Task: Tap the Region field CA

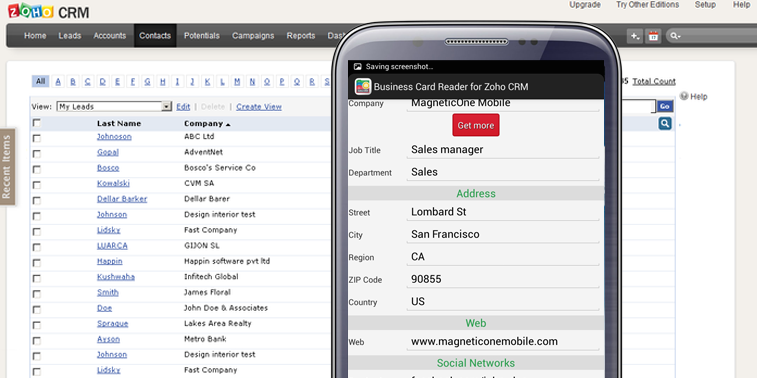Action: (503, 257)
